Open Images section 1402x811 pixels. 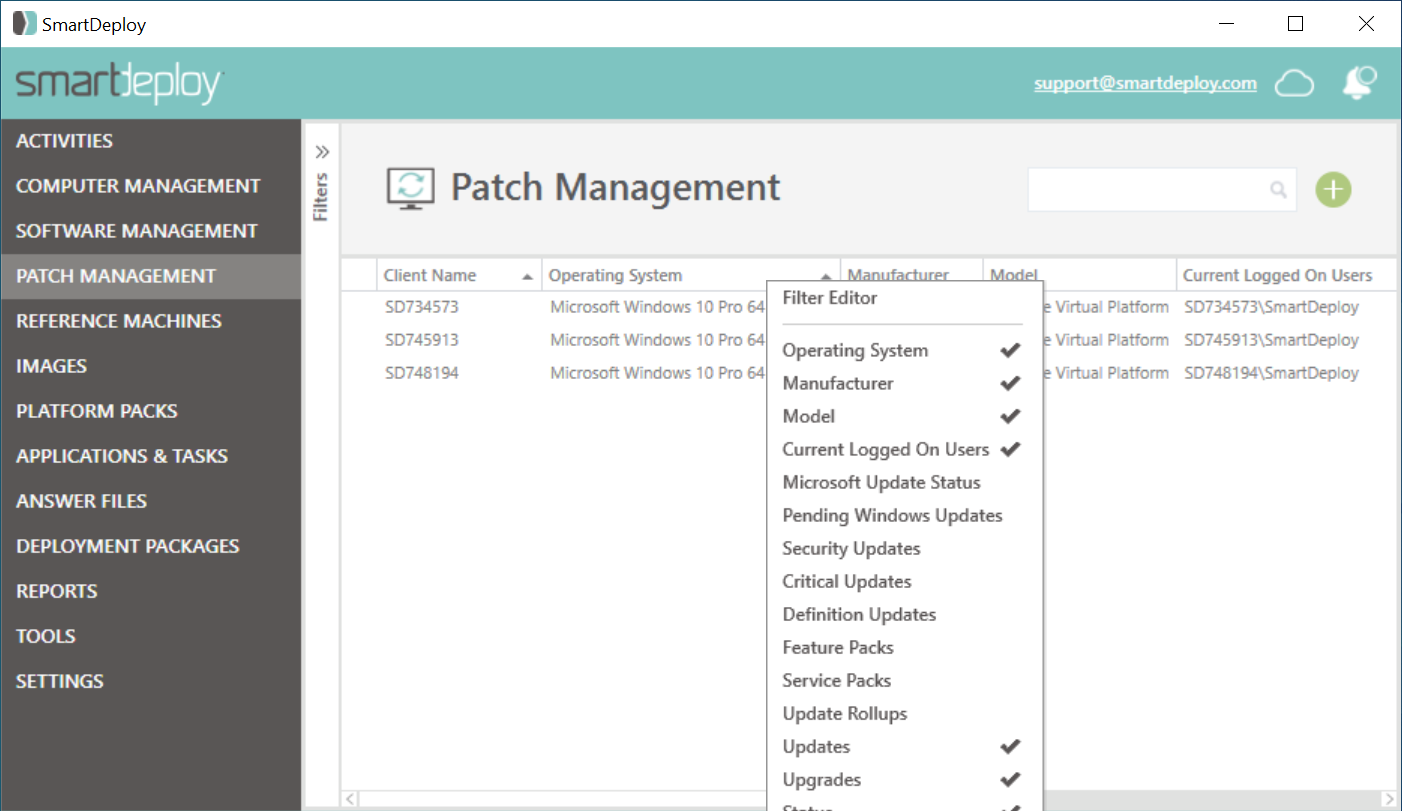pyautogui.click(x=151, y=366)
